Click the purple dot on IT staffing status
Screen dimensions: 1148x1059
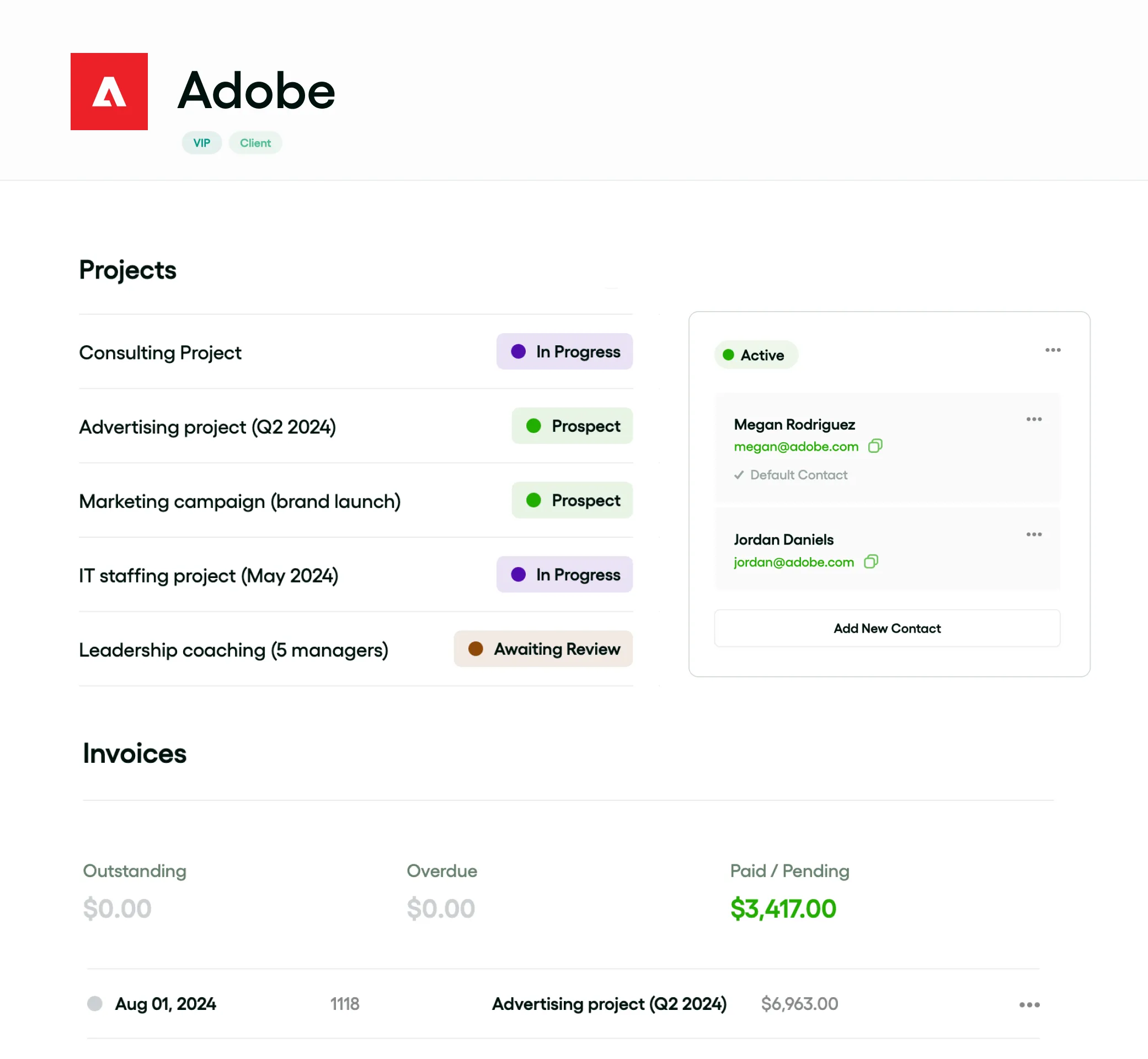coord(518,574)
